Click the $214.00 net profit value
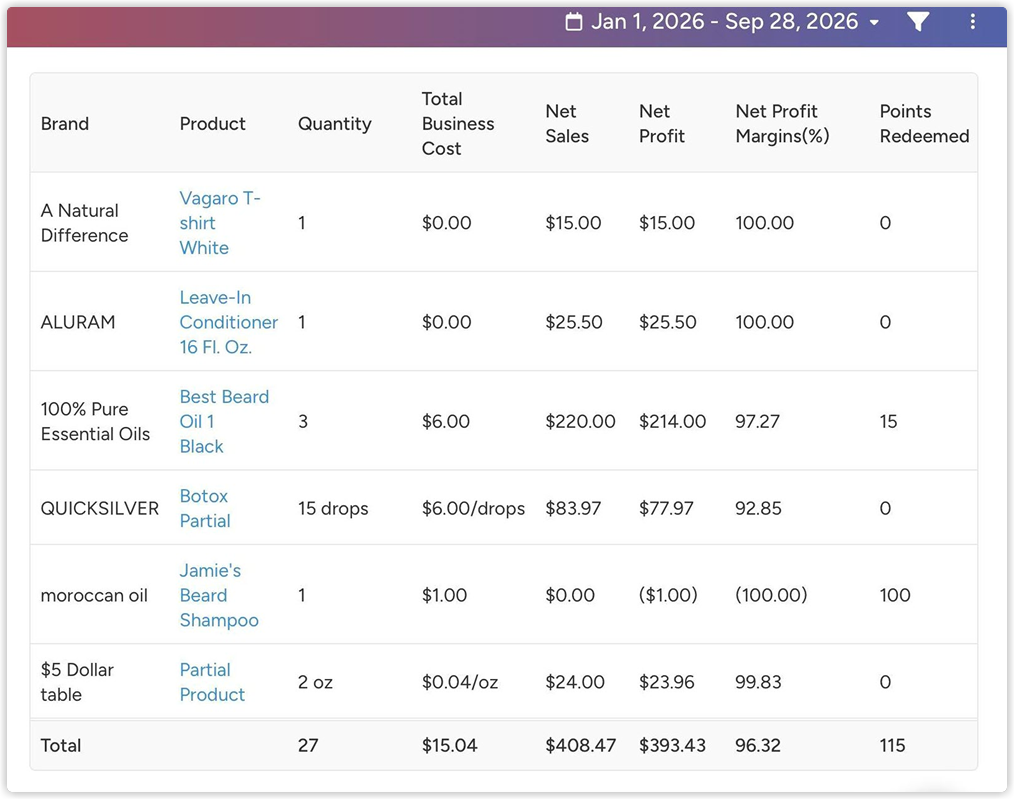 point(672,421)
